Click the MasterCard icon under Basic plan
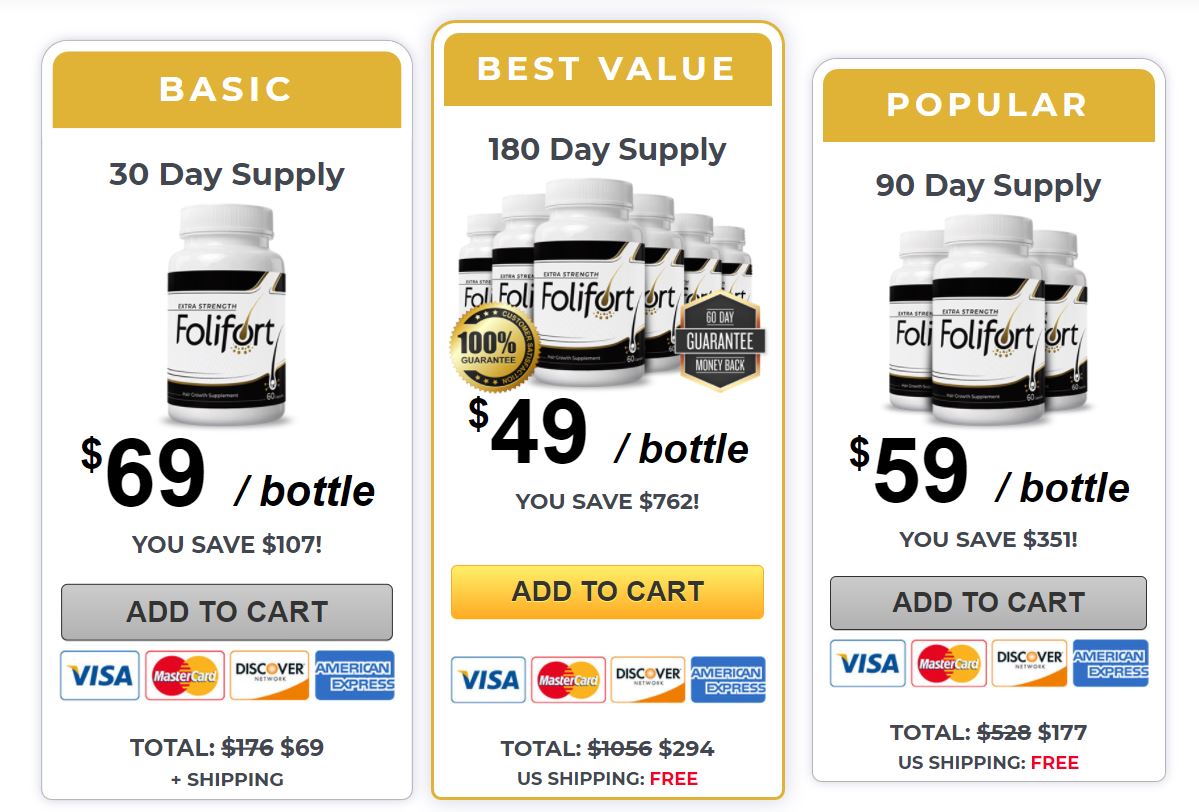The height and width of the screenshot is (812, 1199). [185, 675]
